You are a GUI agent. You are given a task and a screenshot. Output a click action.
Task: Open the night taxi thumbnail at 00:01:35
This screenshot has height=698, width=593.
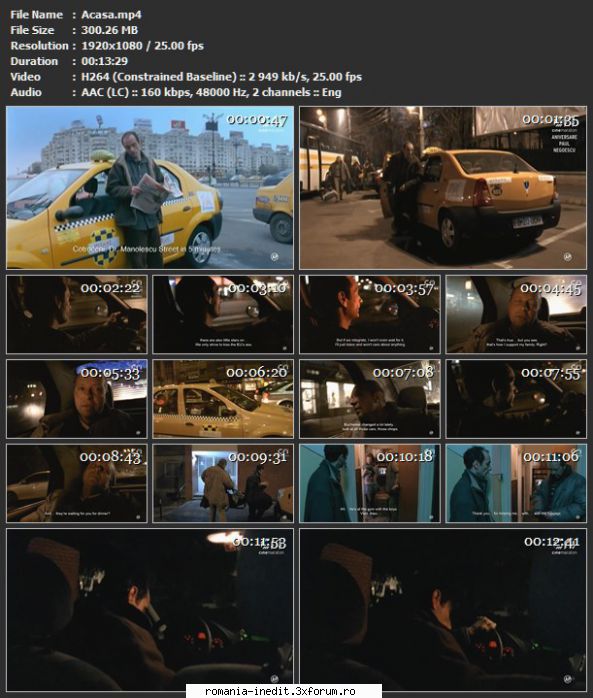(x=443, y=187)
